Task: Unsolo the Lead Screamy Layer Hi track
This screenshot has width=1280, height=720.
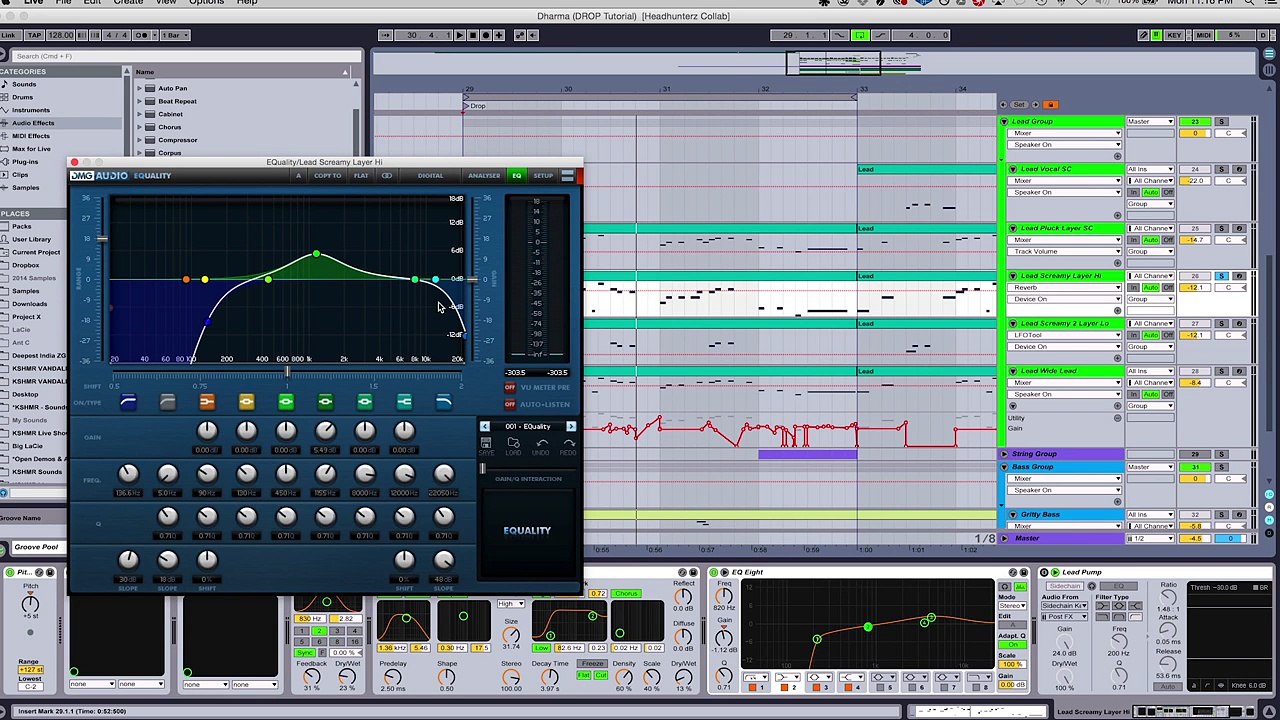Action: point(1221,276)
